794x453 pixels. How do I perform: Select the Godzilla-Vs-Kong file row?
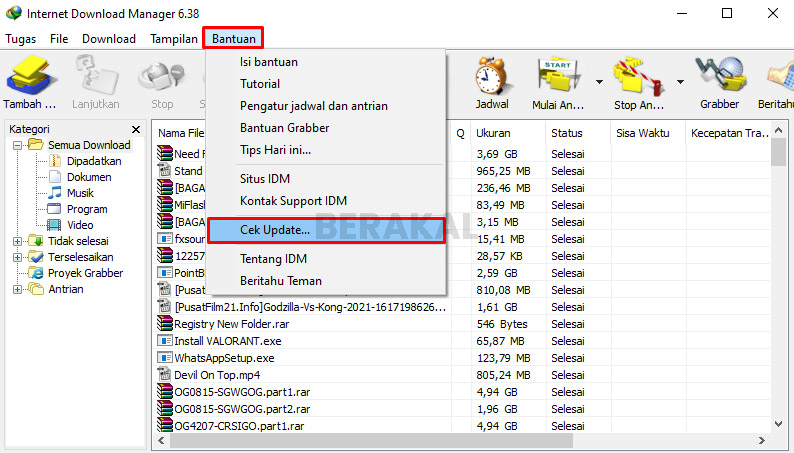point(310,307)
